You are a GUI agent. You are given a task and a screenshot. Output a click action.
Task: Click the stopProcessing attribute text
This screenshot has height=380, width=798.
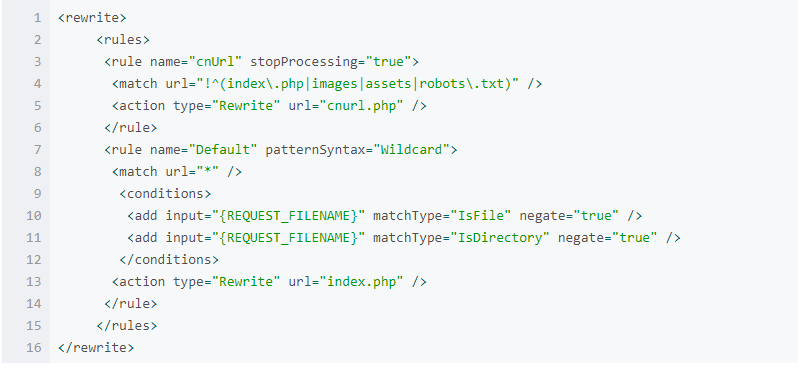point(304,62)
